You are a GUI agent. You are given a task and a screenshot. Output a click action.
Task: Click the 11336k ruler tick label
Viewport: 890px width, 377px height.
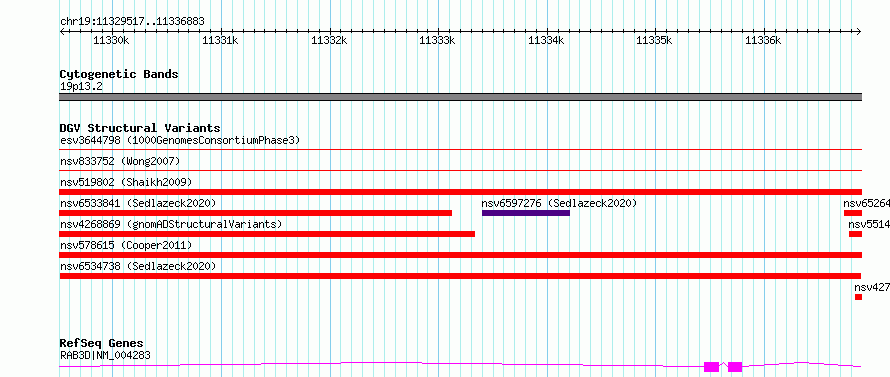[763, 40]
